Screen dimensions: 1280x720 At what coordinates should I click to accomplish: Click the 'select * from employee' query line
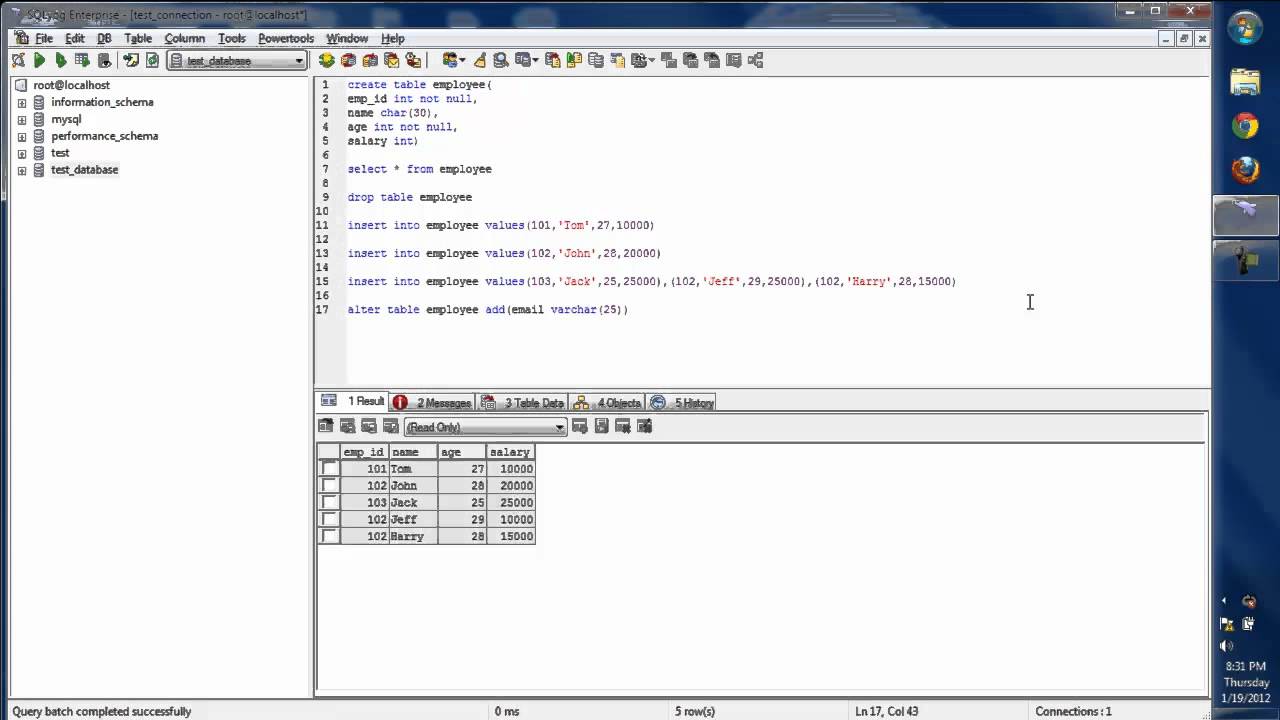(x=420, y=169)
